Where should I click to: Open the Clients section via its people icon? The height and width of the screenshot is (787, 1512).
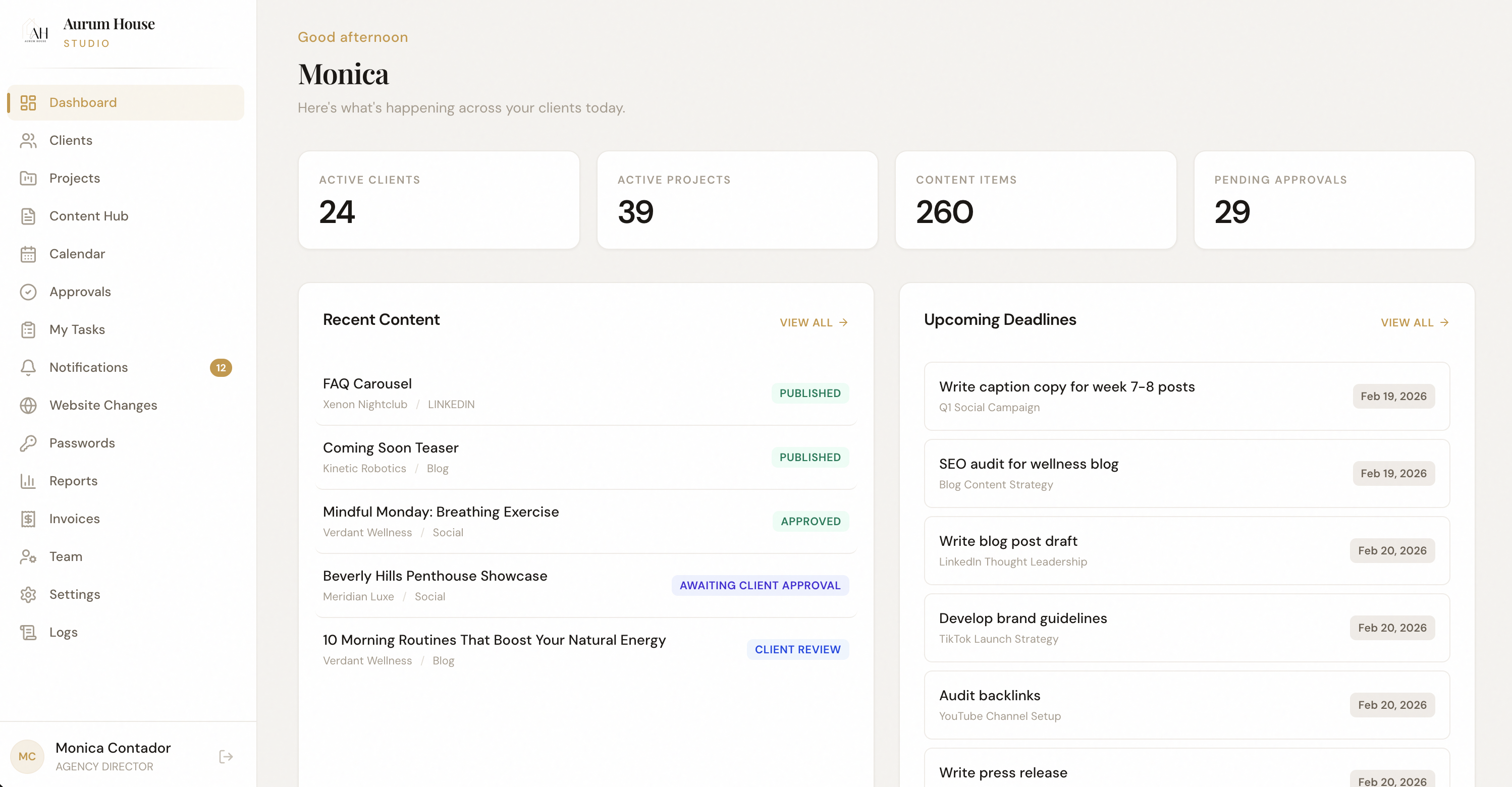click(29, 140)
